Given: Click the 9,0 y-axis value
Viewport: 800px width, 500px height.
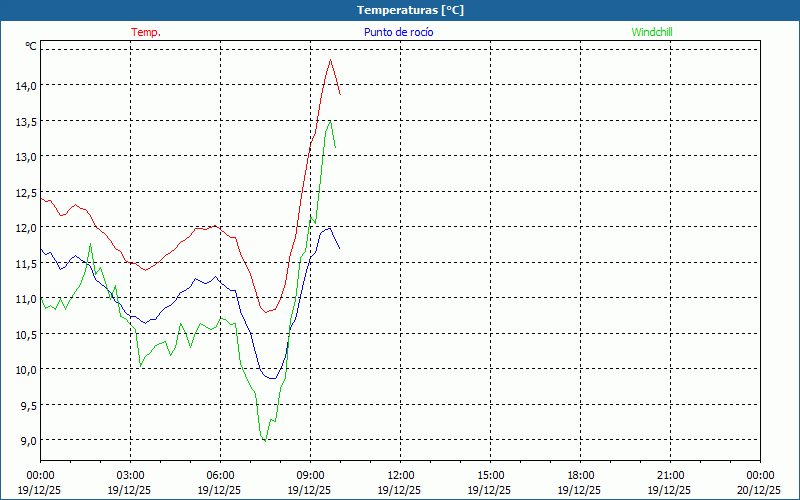Looking at the screenshot, I should pyautogui.click(x=26, y=440).
